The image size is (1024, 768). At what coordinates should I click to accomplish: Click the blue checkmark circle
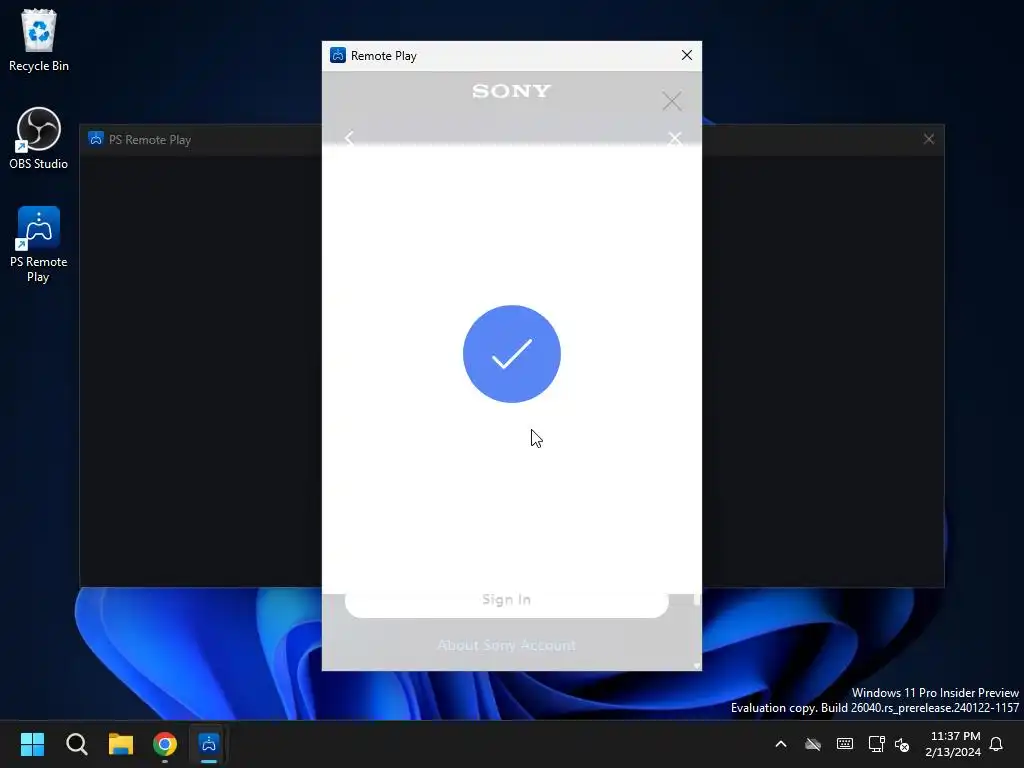point(512,354)
